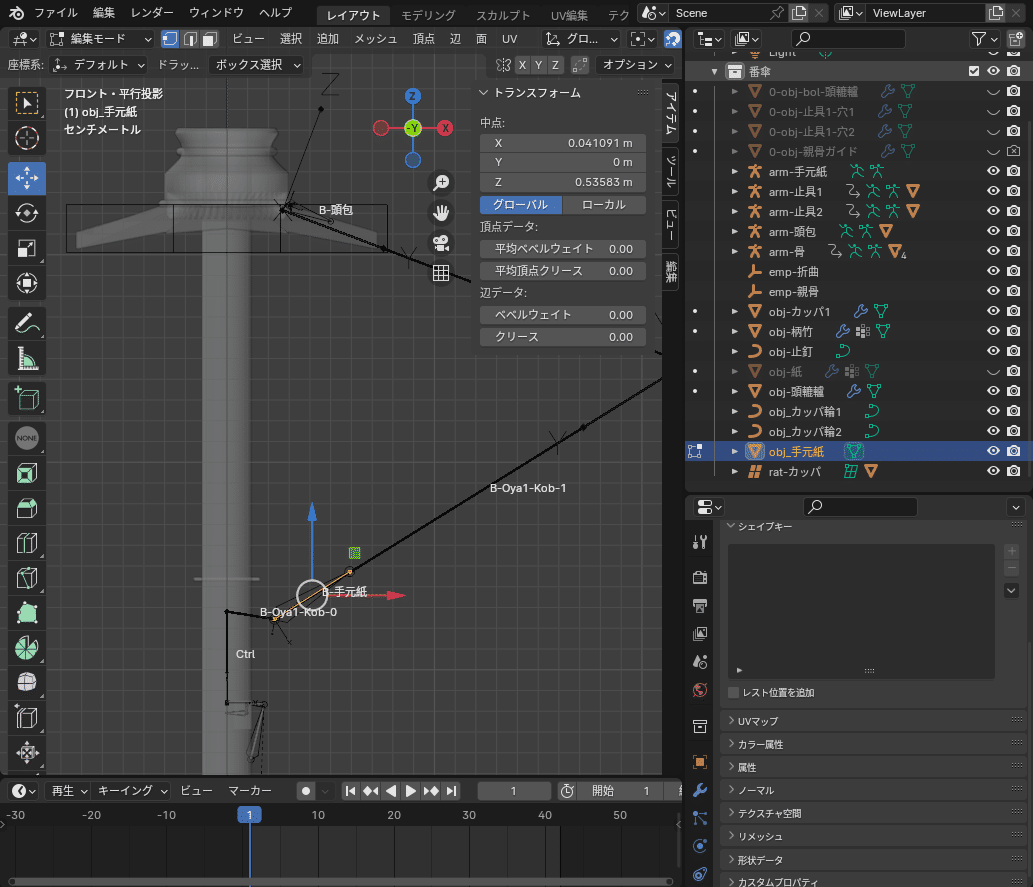Open the Object properties orange square tab

[x=700, y=761]
